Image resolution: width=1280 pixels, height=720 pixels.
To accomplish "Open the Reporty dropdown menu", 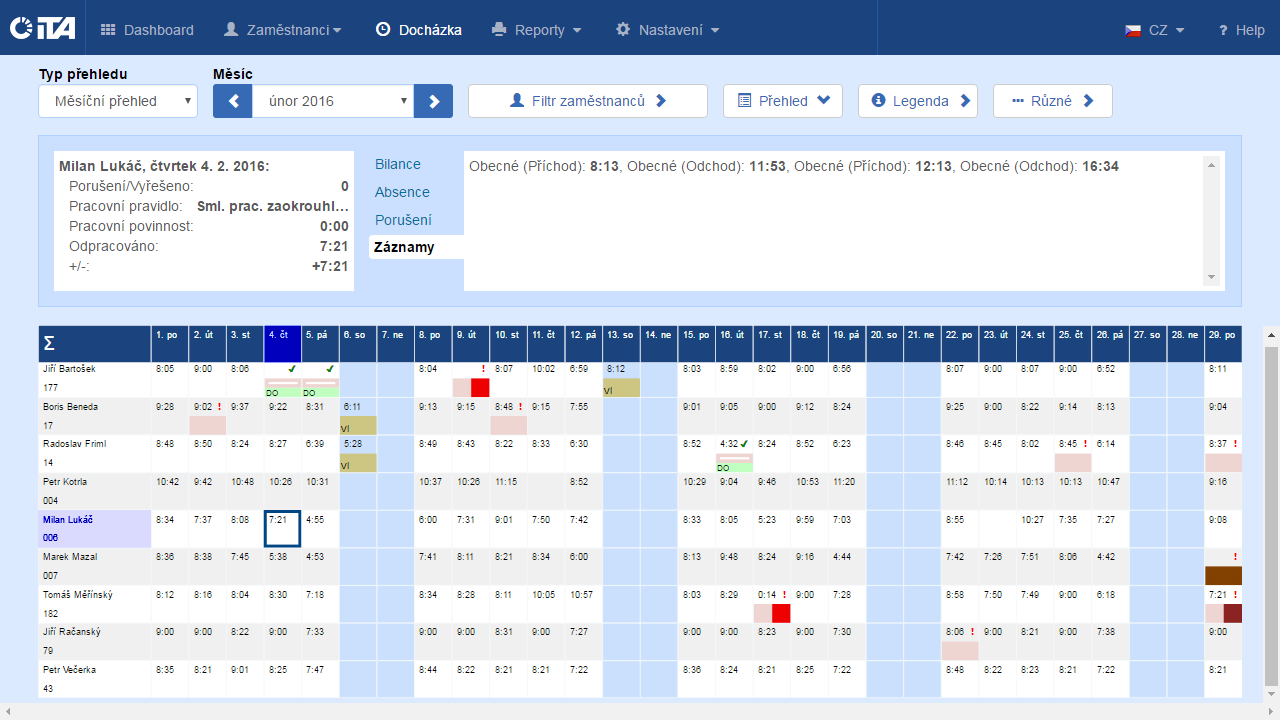I will click(537, 30).
